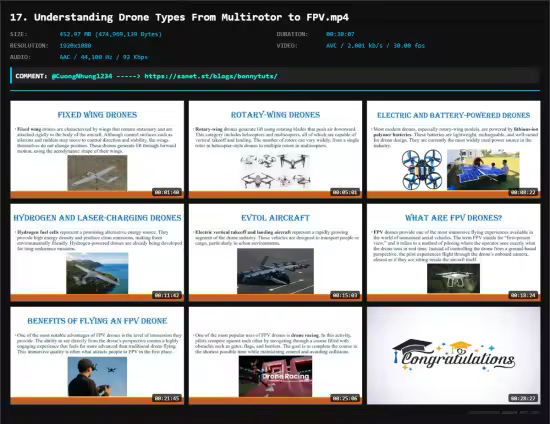Click the 00:25:06 timestamp
This screenshot has height=424, width=550.
pyautogui.click(x=345, y=398)
